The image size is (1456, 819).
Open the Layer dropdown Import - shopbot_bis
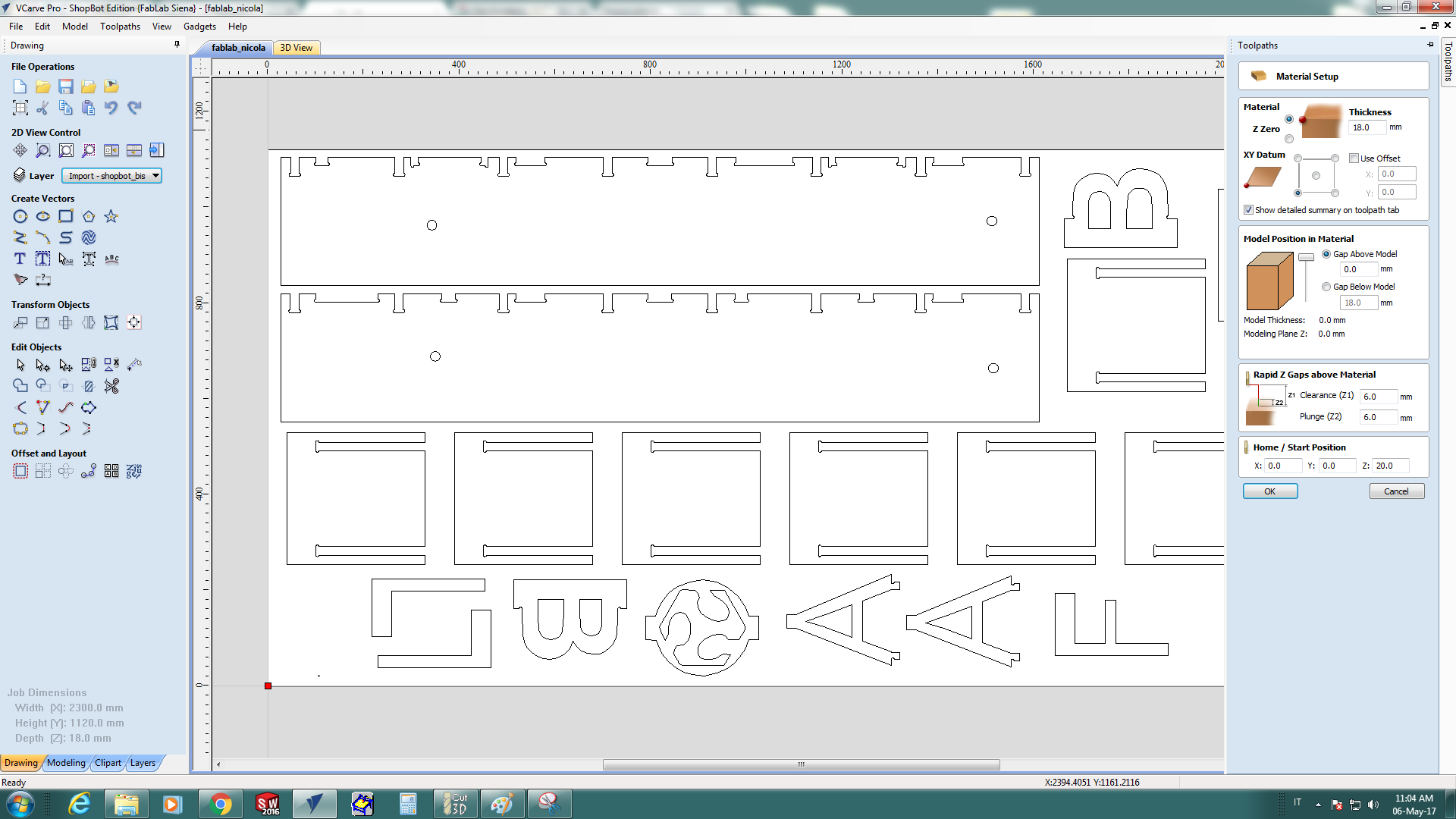(x=111, y=176)
